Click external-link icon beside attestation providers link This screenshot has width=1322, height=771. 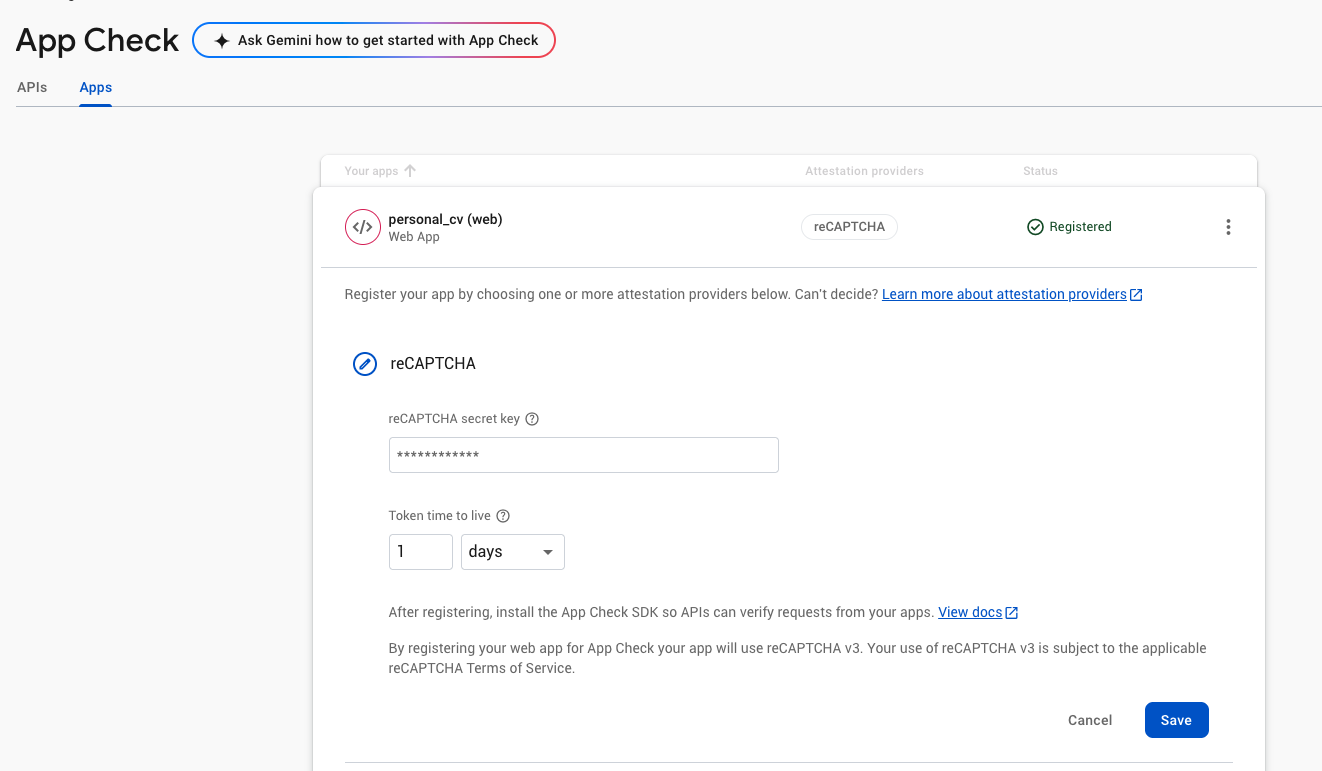coord(1136,295)
